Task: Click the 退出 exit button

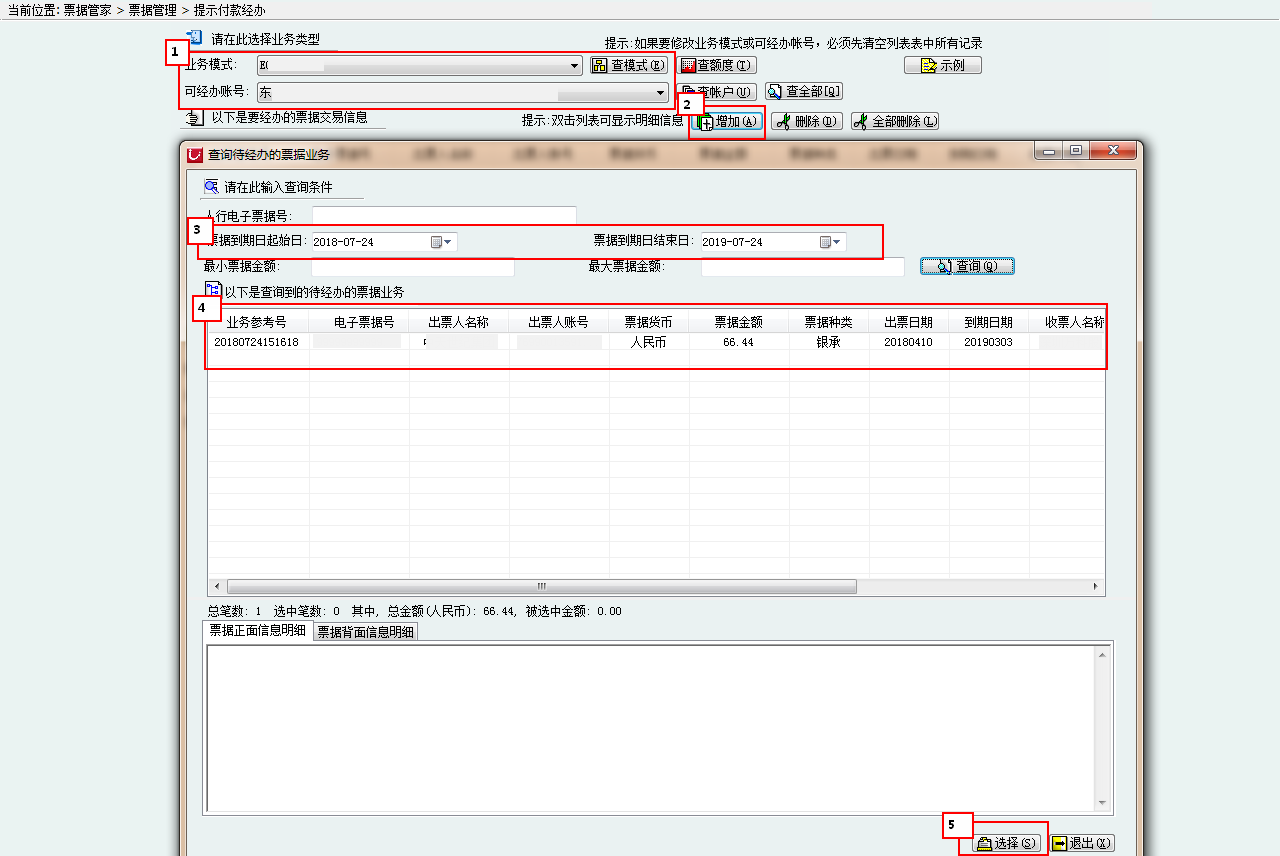Action: (1082, 844)
